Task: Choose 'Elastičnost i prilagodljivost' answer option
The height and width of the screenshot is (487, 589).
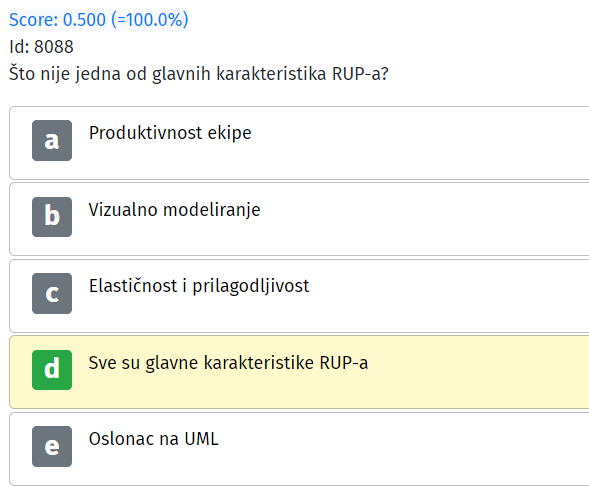Action: (x=199, y=286)
